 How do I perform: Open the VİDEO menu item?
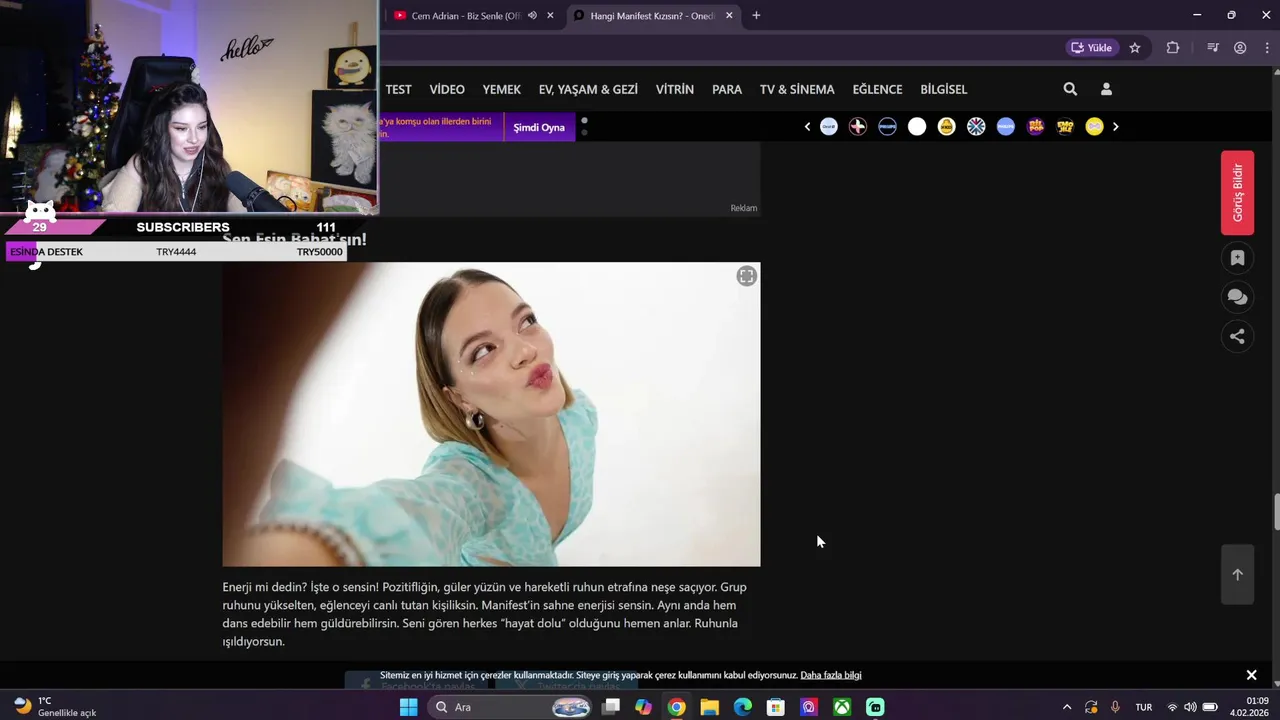(447, 89)
